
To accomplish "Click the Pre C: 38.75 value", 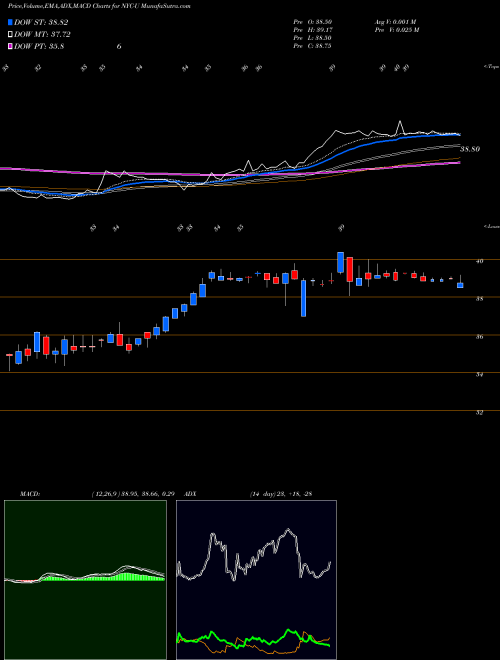I will (x=312, y=46).
